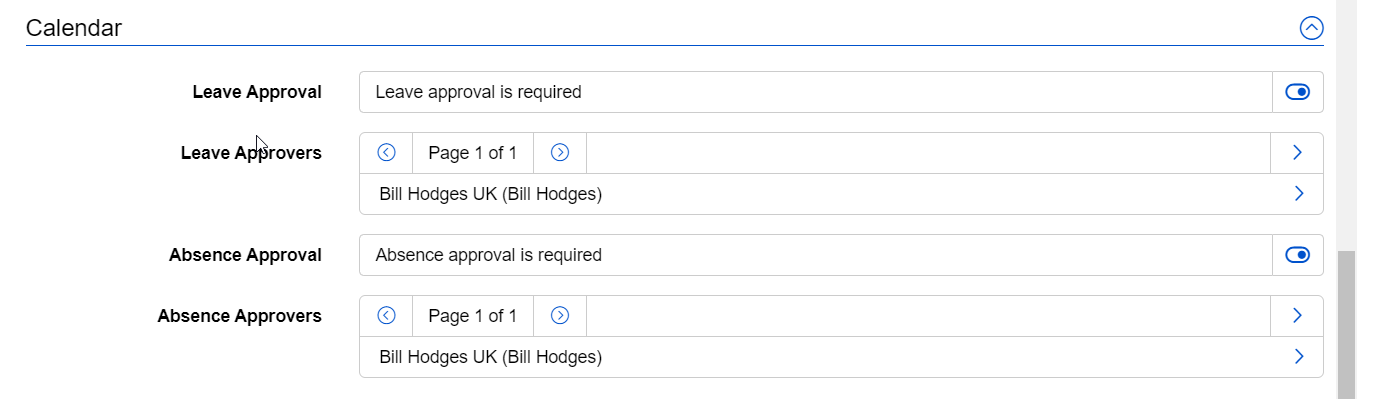
Task: Go to previous page of Leave Approvers
Action: click(x=386, y=153)
